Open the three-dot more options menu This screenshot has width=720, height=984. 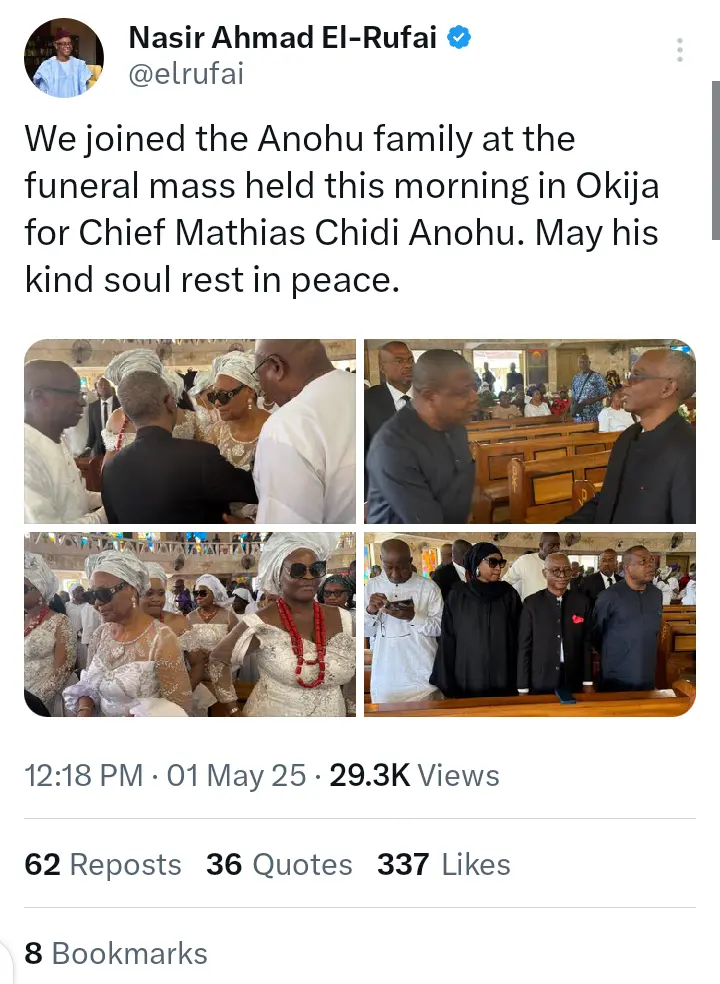click(x=679, y=50)
